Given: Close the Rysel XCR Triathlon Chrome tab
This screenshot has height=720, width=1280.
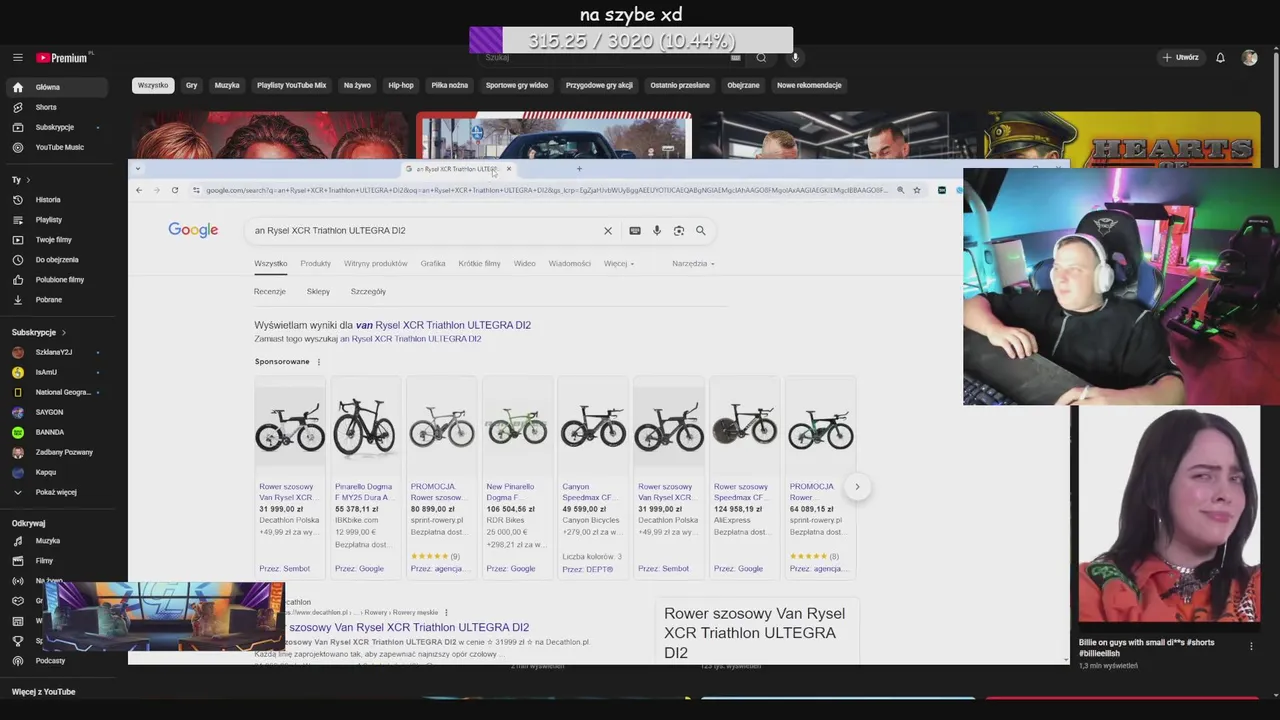Looking at the screenshot, I should [508, 169].
